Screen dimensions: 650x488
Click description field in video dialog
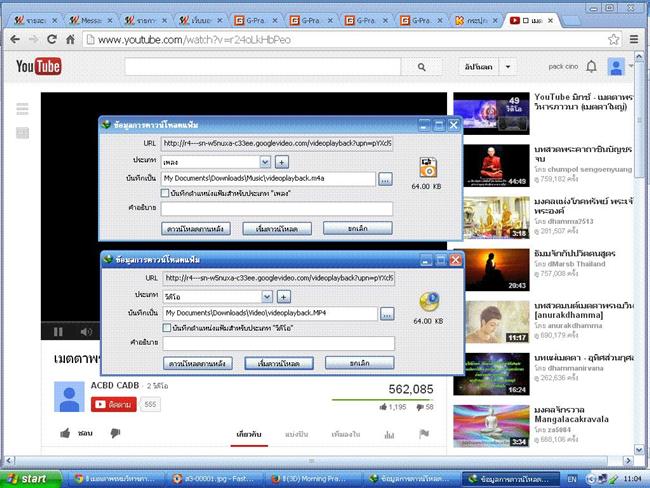click(x=279, y=343)
